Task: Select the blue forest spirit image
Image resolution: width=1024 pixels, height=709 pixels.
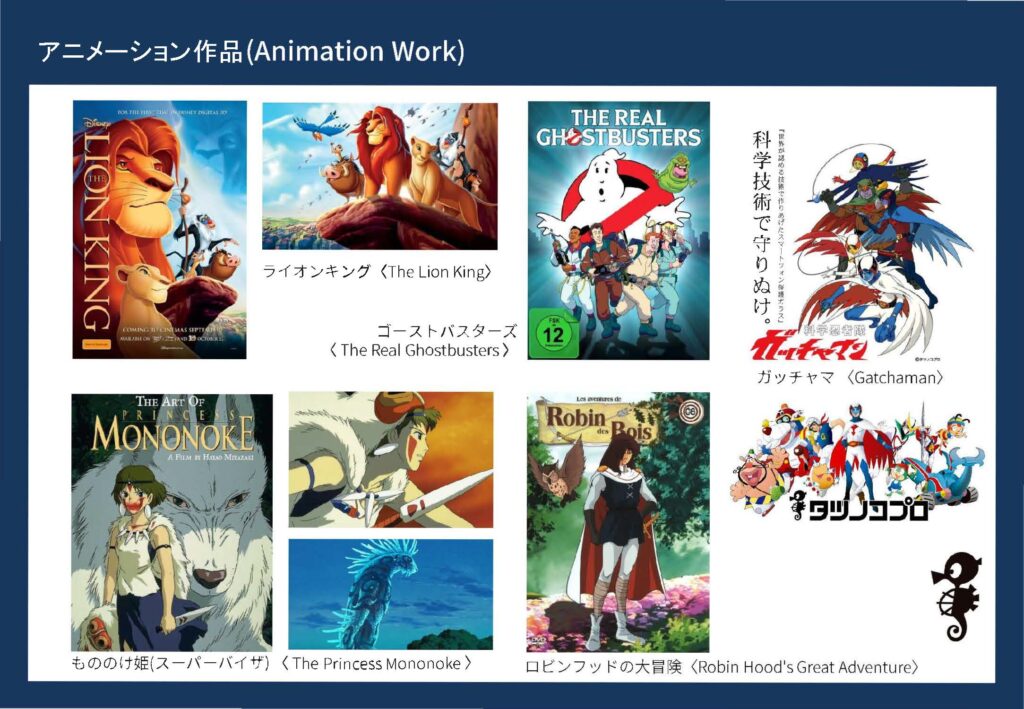Action: (x=391, y=594)
